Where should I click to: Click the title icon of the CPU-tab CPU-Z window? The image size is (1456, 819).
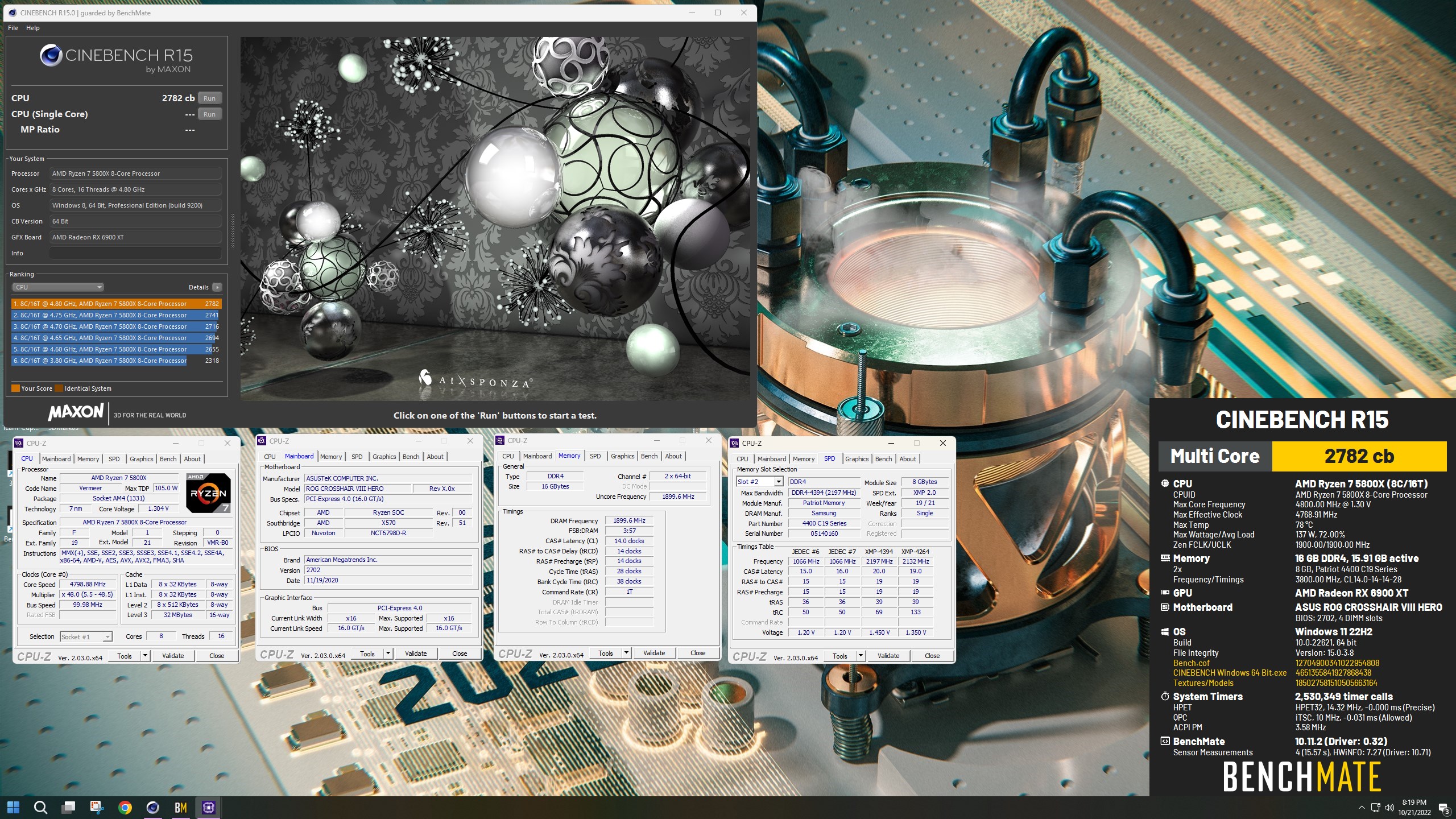click(19, 443)
